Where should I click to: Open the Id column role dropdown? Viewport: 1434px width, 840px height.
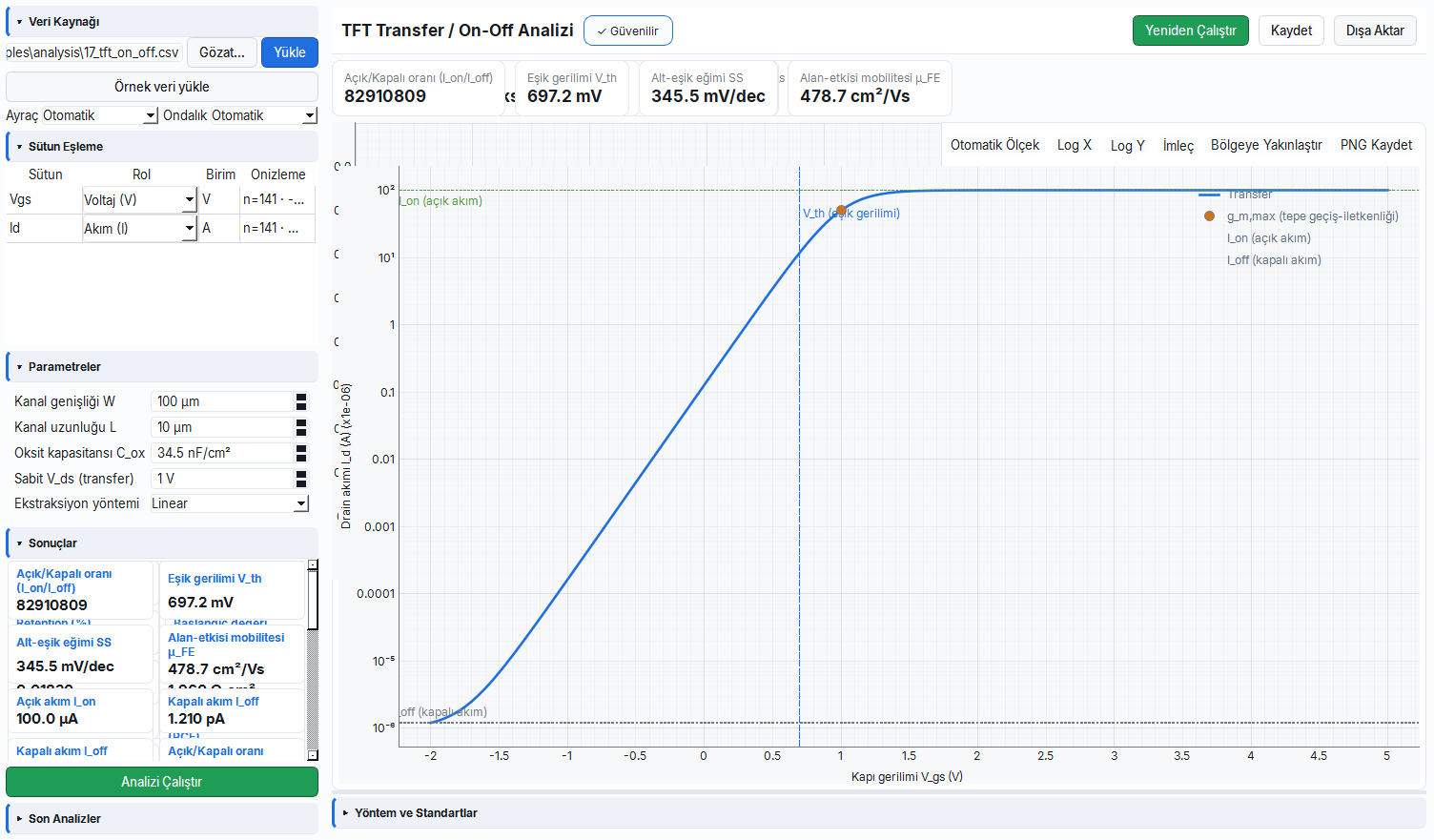139,228
